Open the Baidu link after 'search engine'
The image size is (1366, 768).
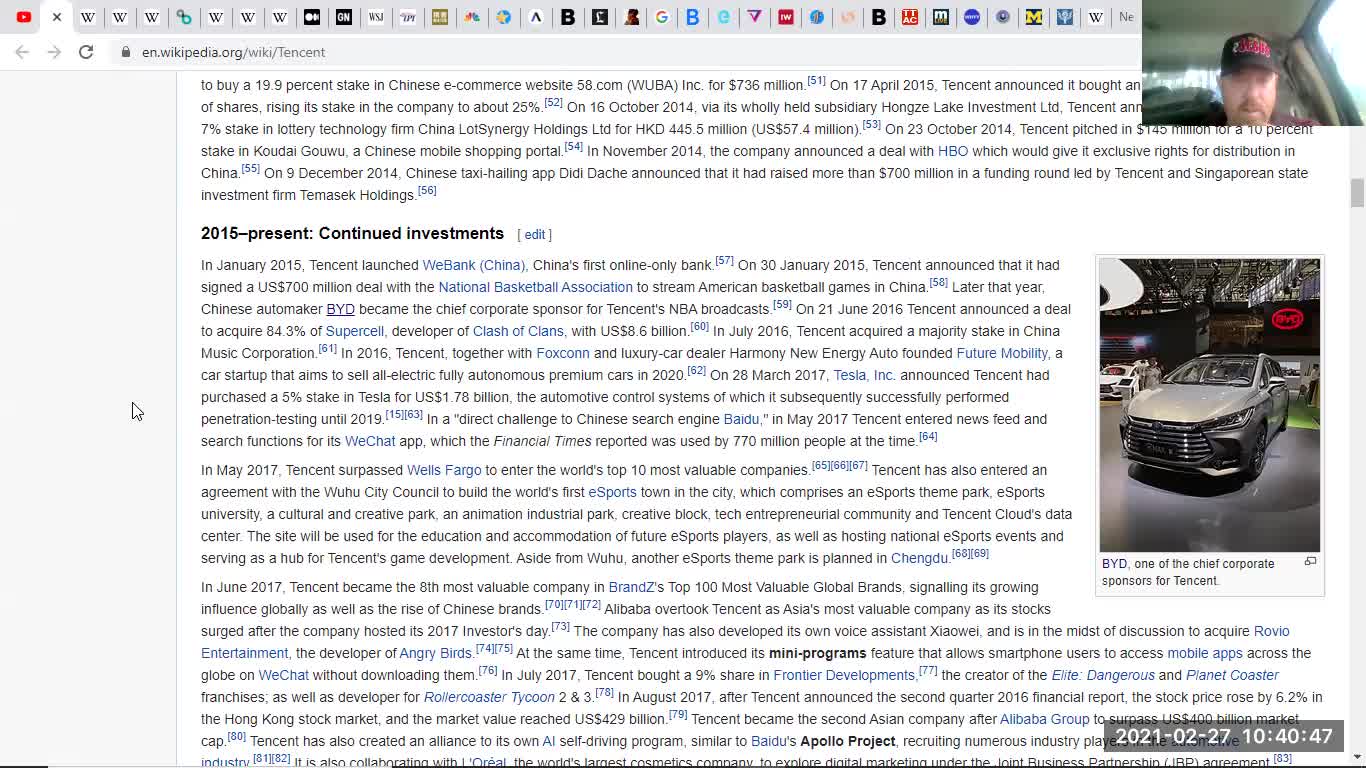pyautogui.click(x=741, y=419)
